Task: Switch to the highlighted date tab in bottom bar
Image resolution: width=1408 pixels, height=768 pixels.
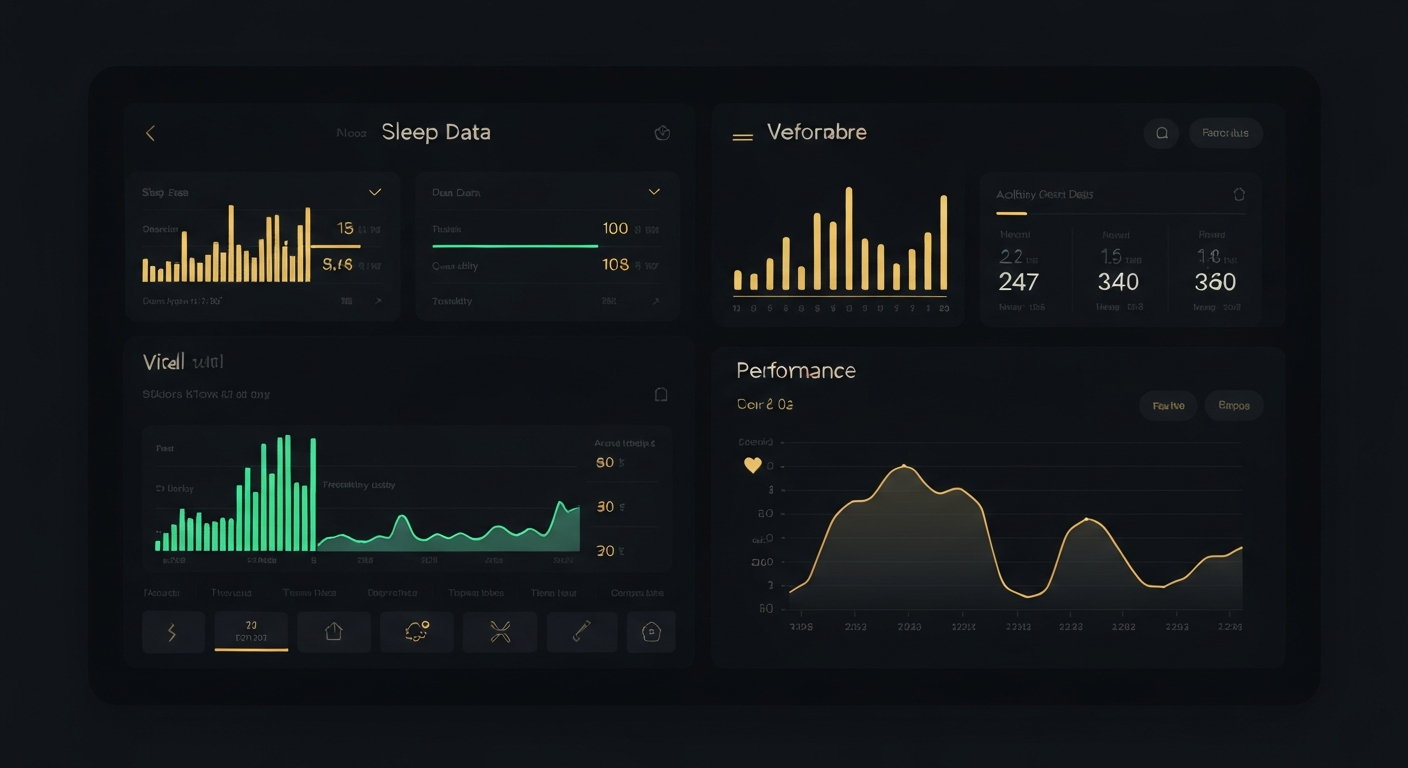Action: pyautogui.click(x=251, y=632)
